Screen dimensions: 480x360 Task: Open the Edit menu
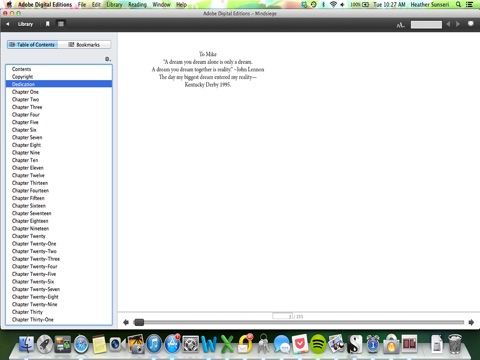click(96, 5)
